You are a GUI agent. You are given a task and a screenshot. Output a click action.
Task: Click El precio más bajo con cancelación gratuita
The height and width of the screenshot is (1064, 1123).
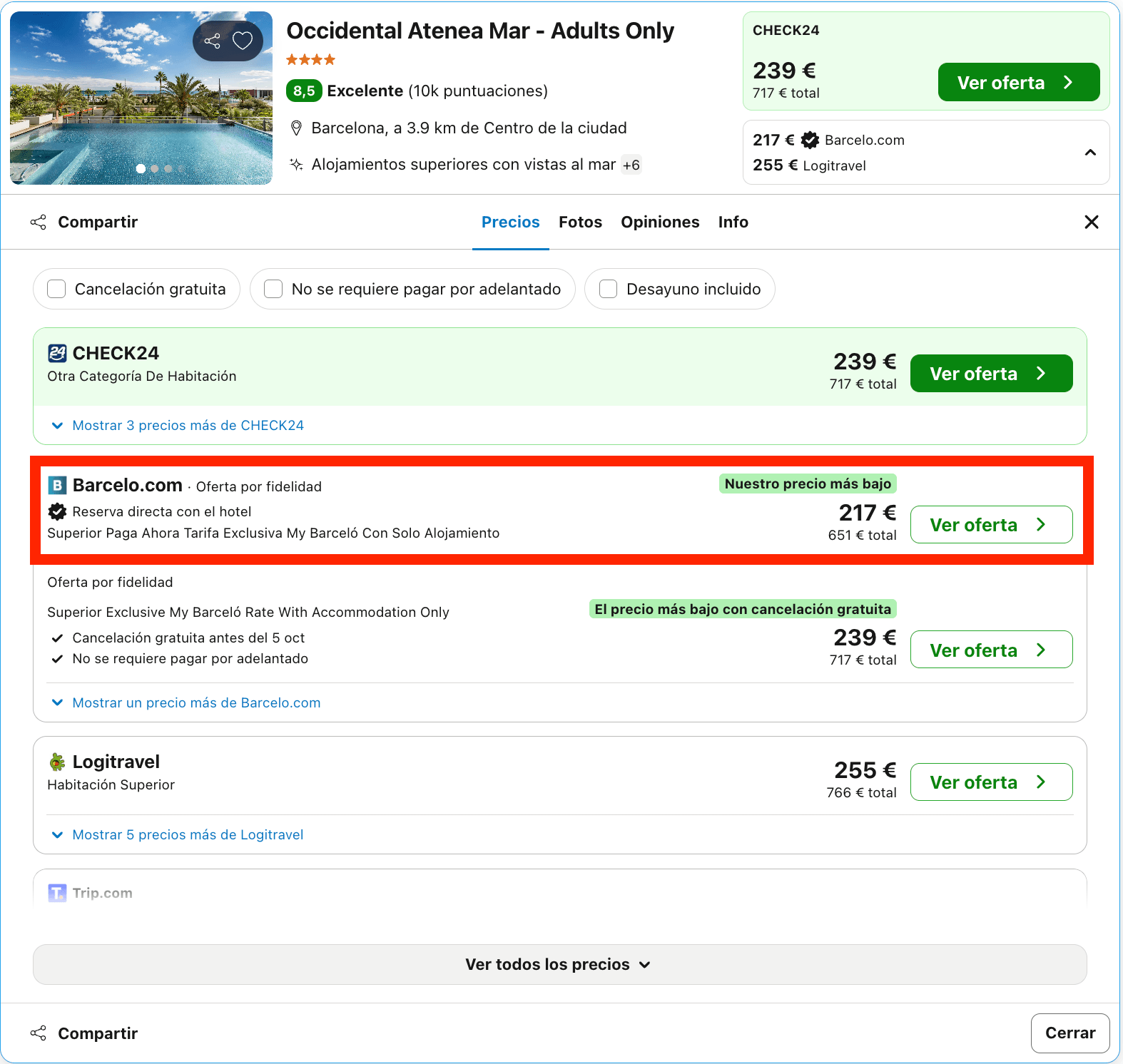(743, 609)
